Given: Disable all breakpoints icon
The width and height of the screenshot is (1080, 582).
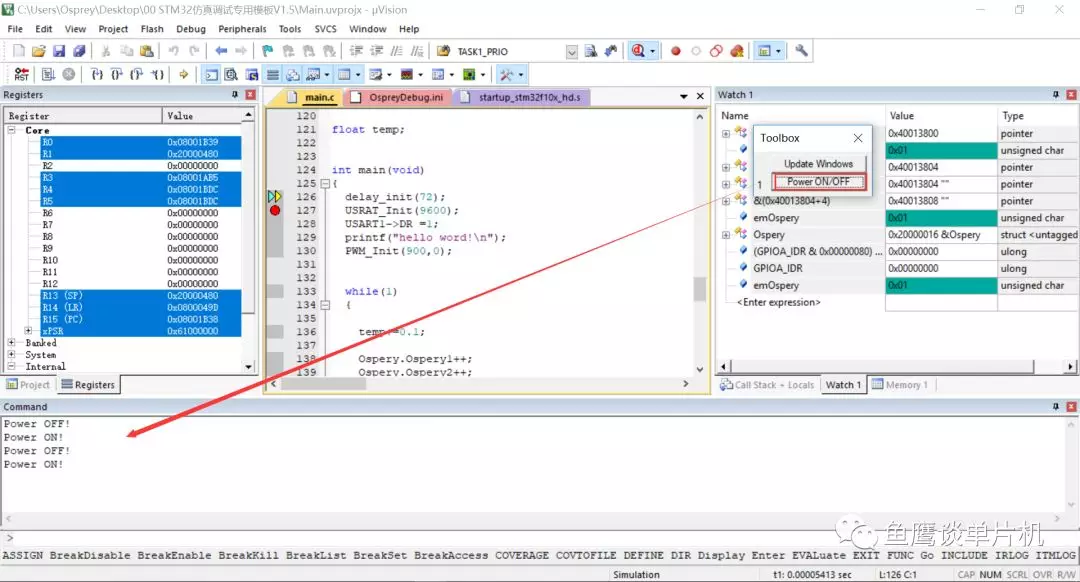Looking at the screenshot, I should click(716, 51).
